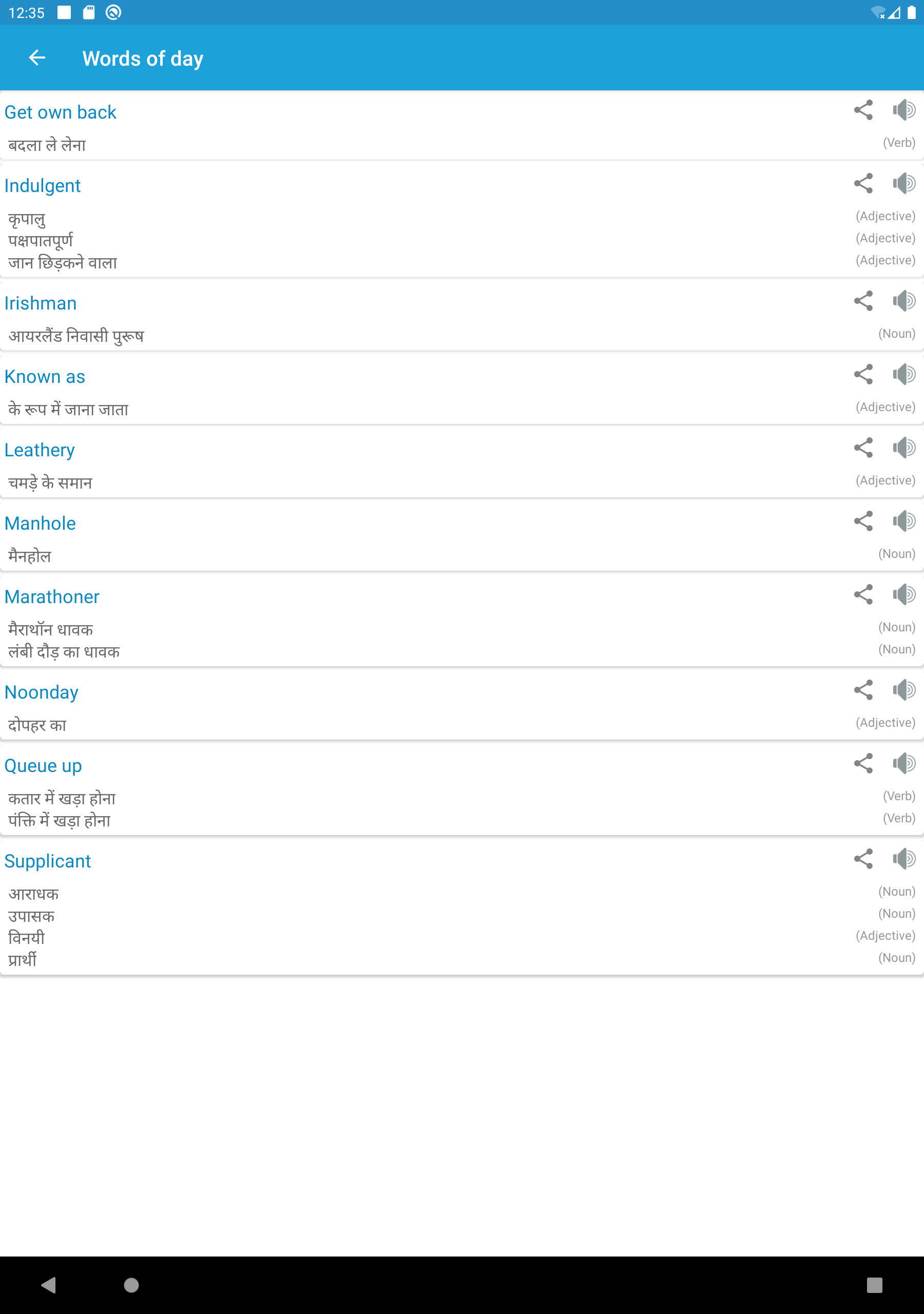
Task: Play pronunciation for 'Get own back'
Action: [904, 110]
